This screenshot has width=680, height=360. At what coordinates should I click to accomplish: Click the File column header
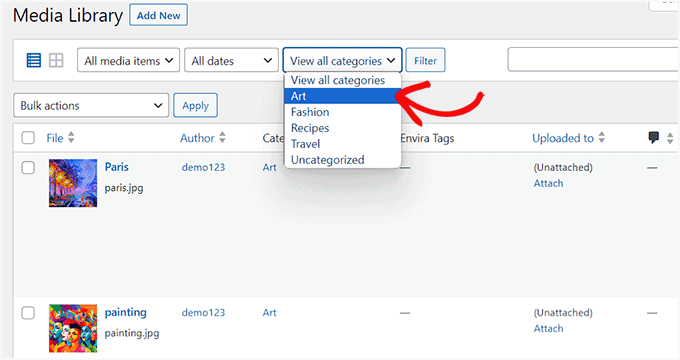pyautogui.click(x=55, y=138)
